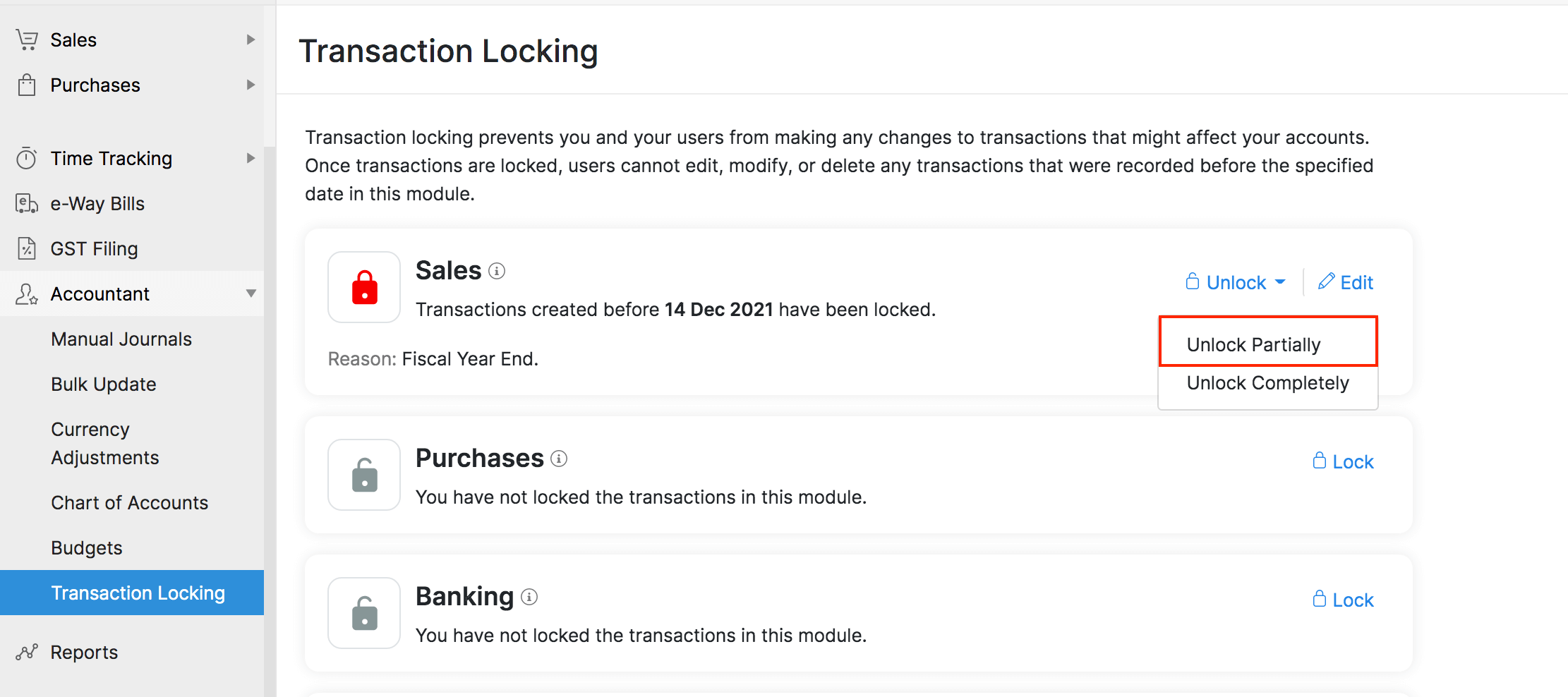This screenshot has height=697, width=1568.
Task: Click the info icon beside Sales heading
Action: click(497, 271)
